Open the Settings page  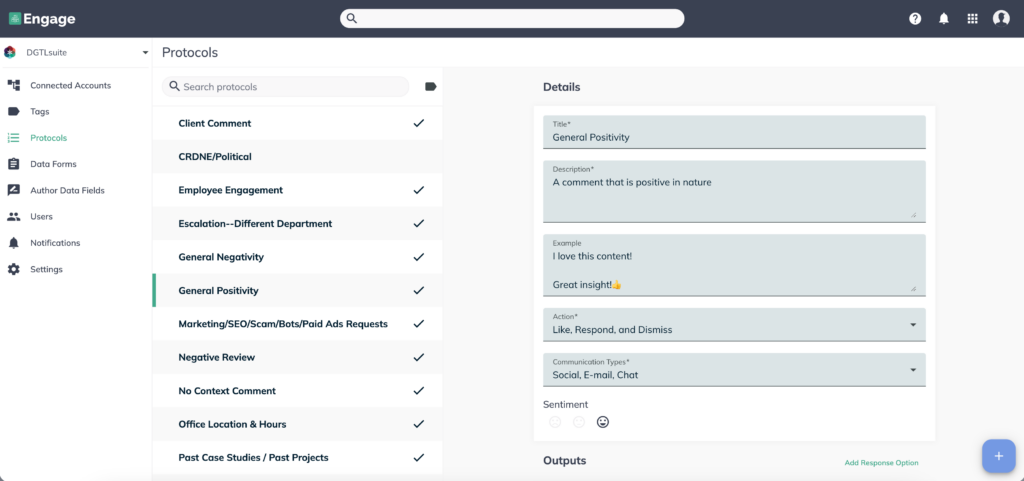(x=46, y=269)
